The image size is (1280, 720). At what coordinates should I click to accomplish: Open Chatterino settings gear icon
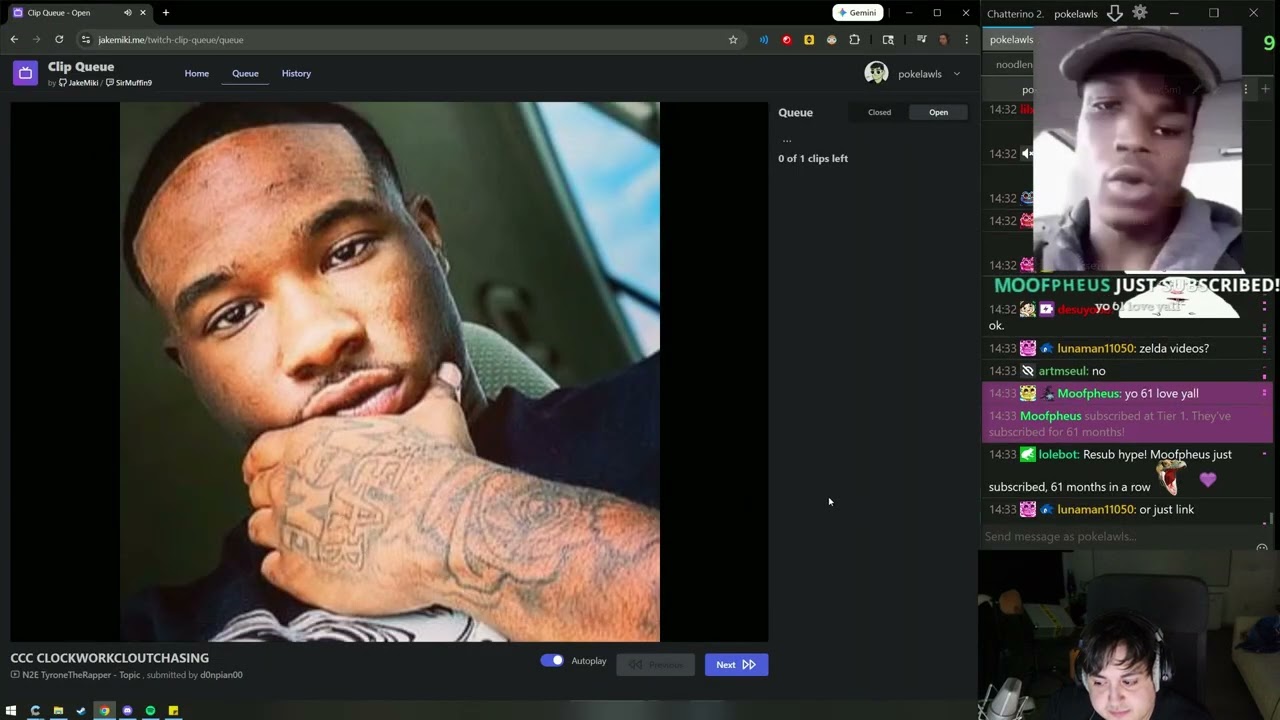coord(1140,13)
